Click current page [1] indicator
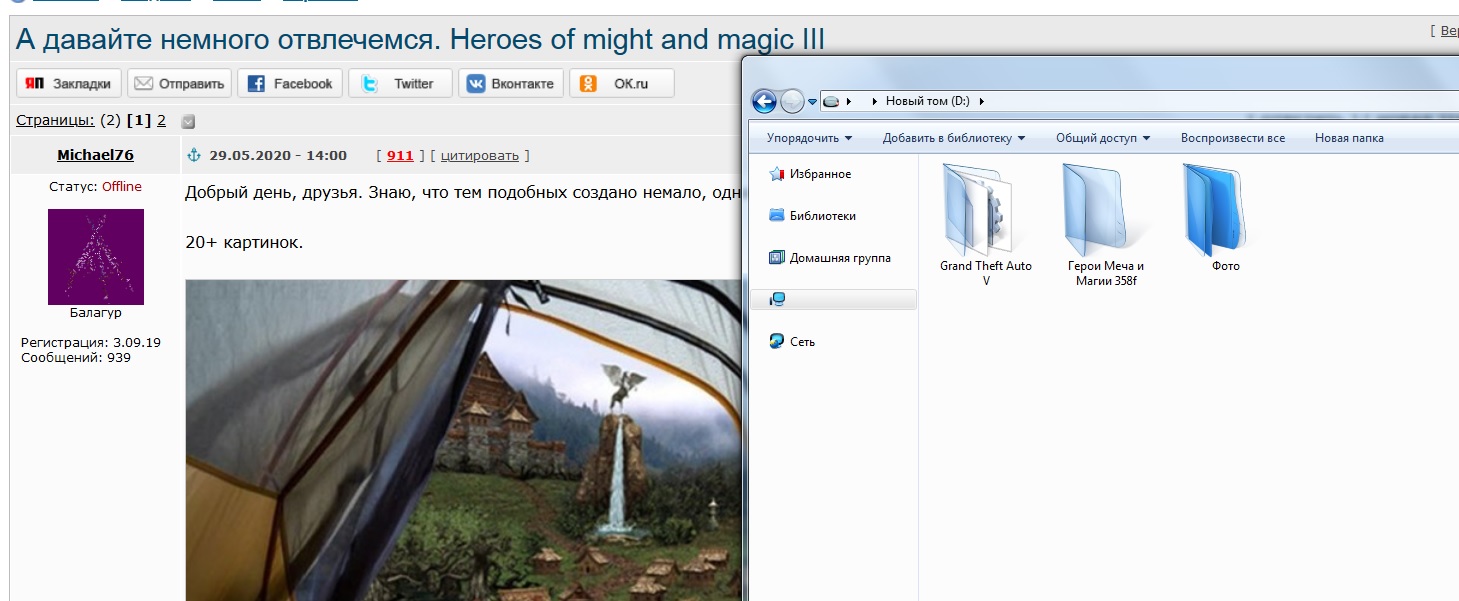 click(x=139, y=120)
